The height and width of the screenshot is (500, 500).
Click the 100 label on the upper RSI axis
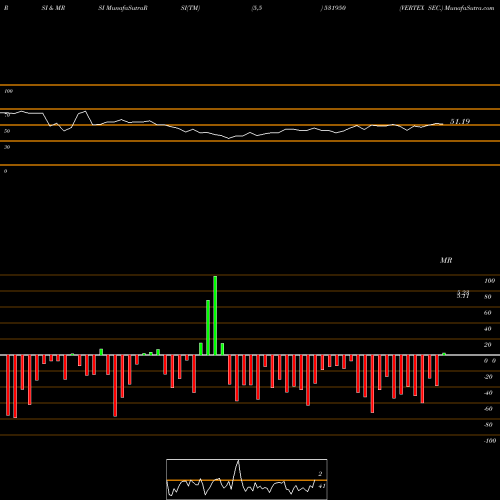9,91
